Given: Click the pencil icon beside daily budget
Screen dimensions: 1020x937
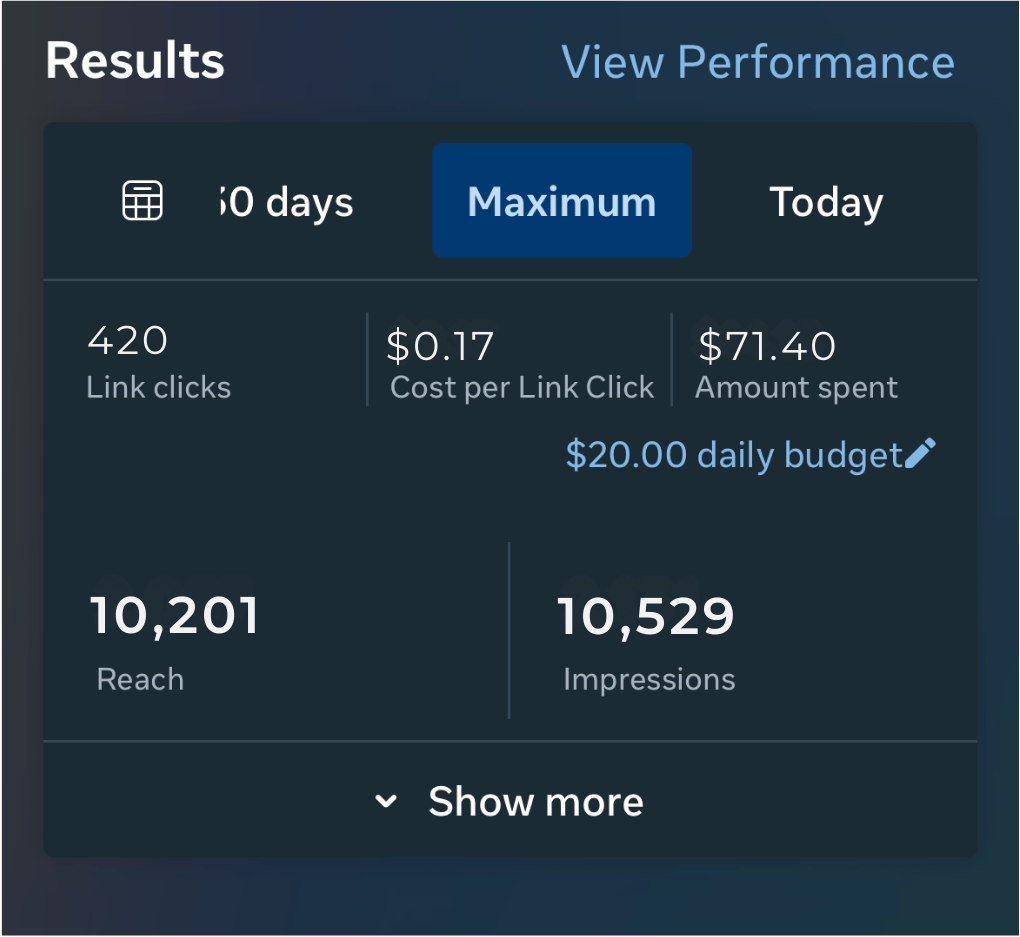Looking at the screenshot, I should (x=921, y=454).
